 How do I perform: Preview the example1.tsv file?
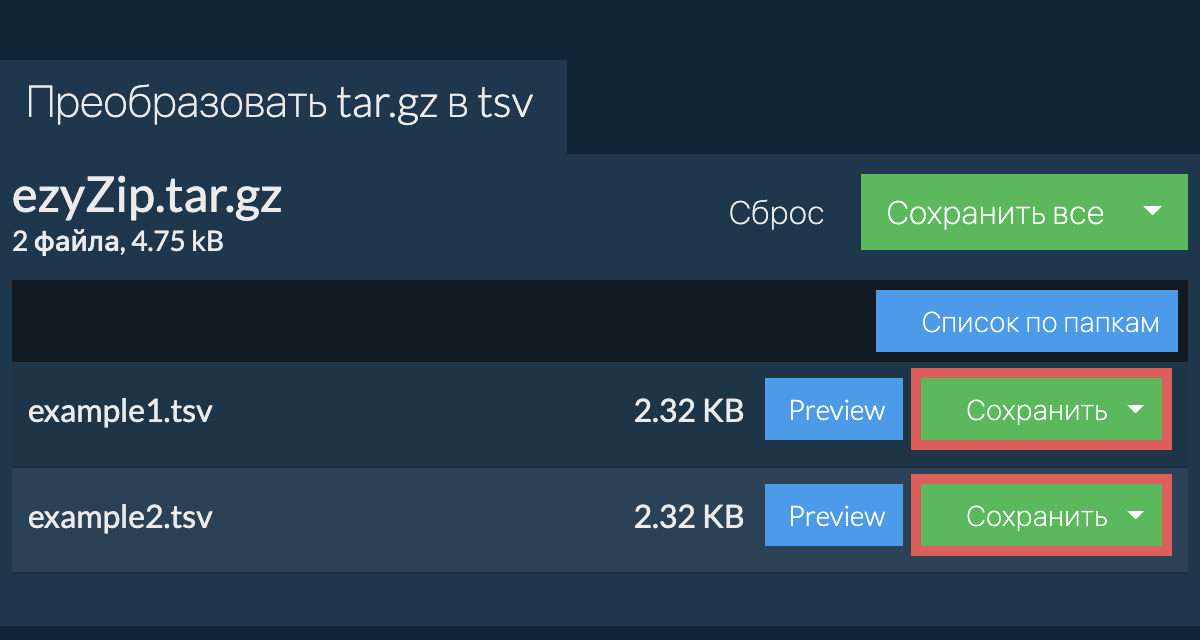click(x=837, y=411)
